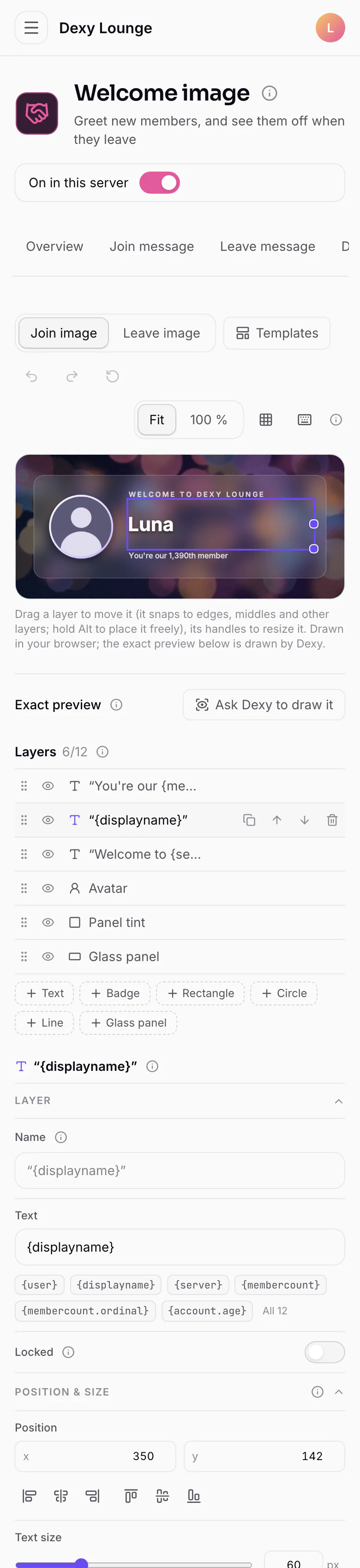This screenshot has height=1568, width=360.
Task: Click the info icon beside "{displayname}" heading
Action: [x=153, y=1066]
